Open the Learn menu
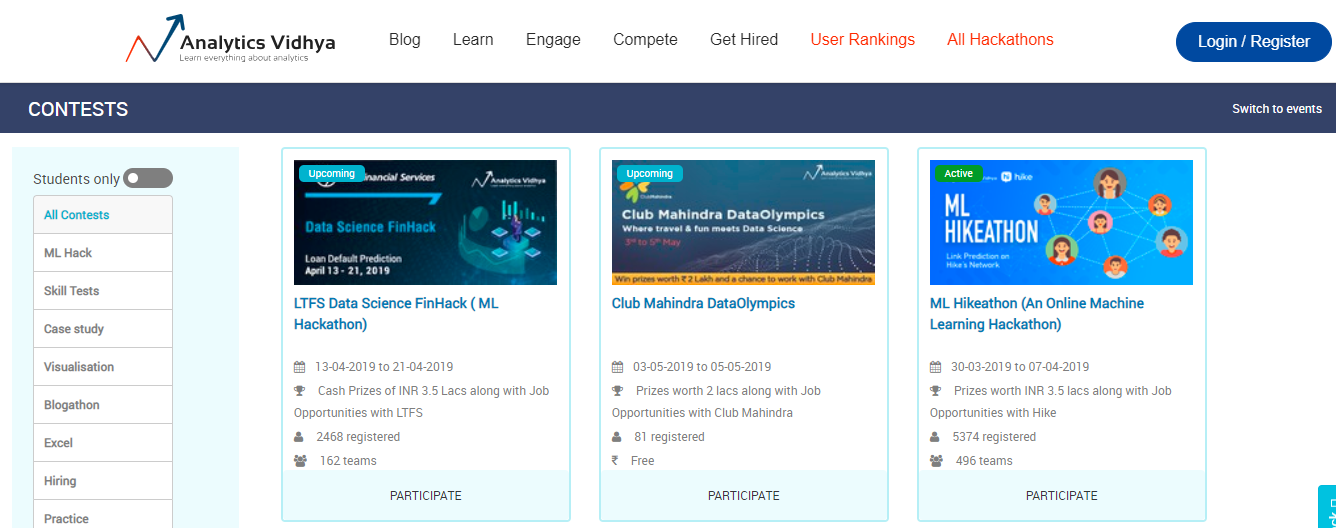 click(473, 40)
